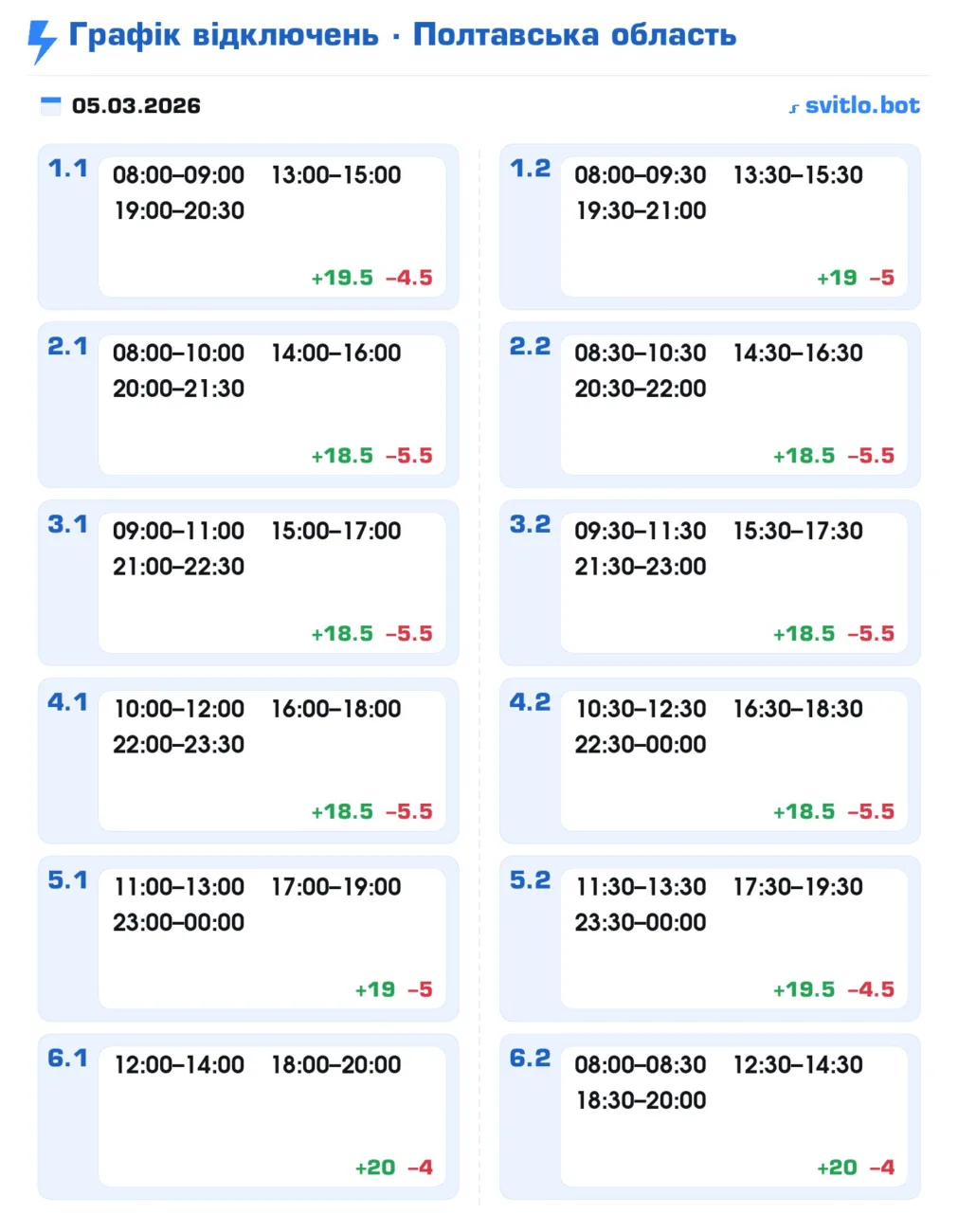Click the 21:30–23:00 outage slot
This screenshot has height=1232, width=958.
[641, 567]
